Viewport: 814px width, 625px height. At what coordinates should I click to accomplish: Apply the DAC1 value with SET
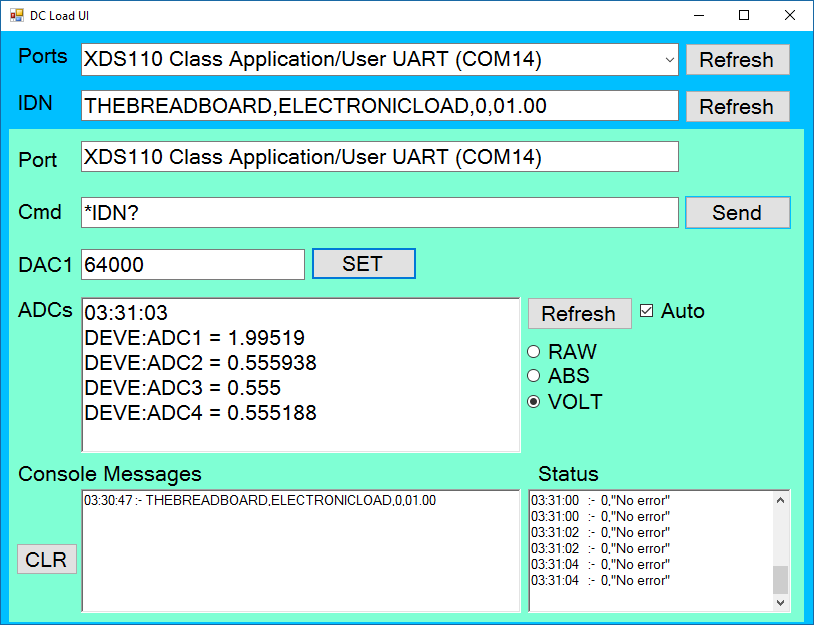click(363, 263)
